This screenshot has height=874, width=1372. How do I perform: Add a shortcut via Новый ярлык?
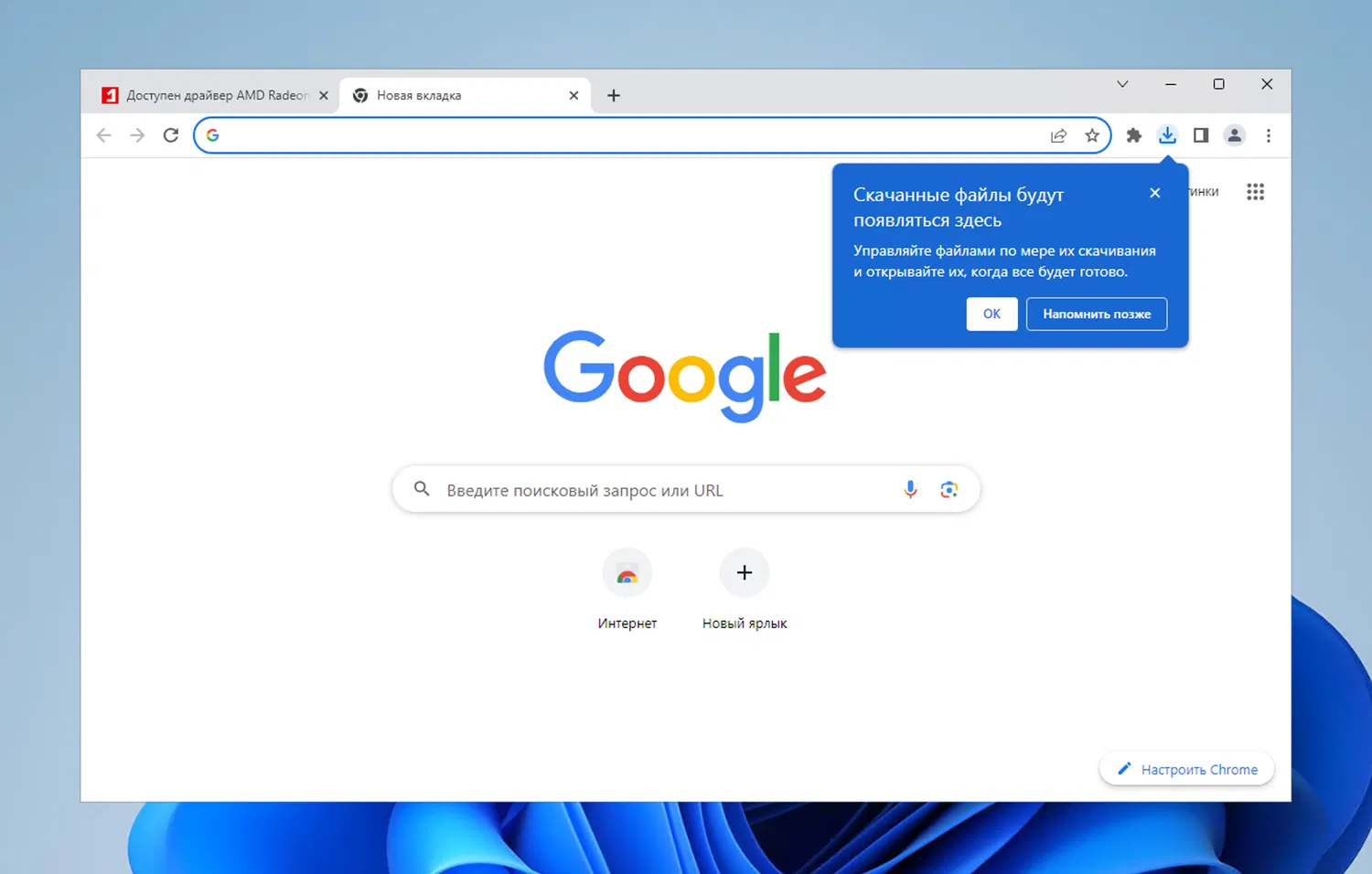click(745, 590)
